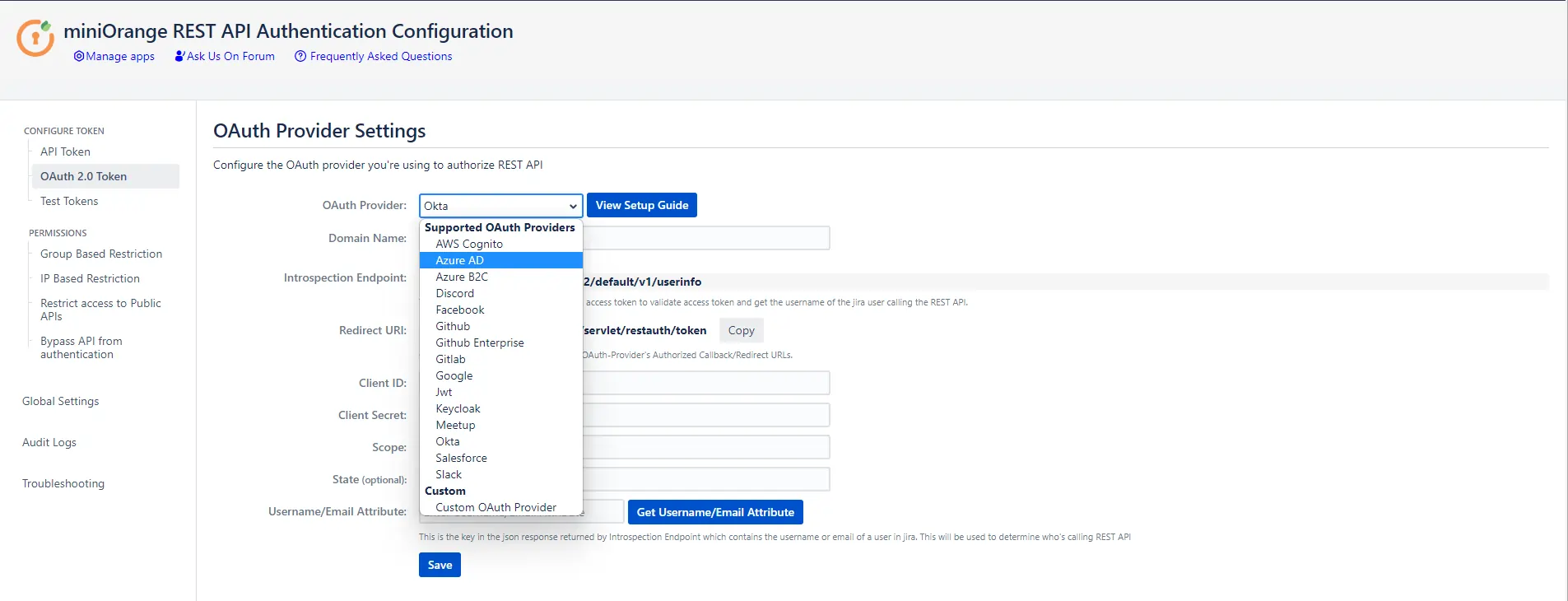The image size is (1568, 601).
Task: Click the miniOrange logo icon
Action: [x=35, y=38]
